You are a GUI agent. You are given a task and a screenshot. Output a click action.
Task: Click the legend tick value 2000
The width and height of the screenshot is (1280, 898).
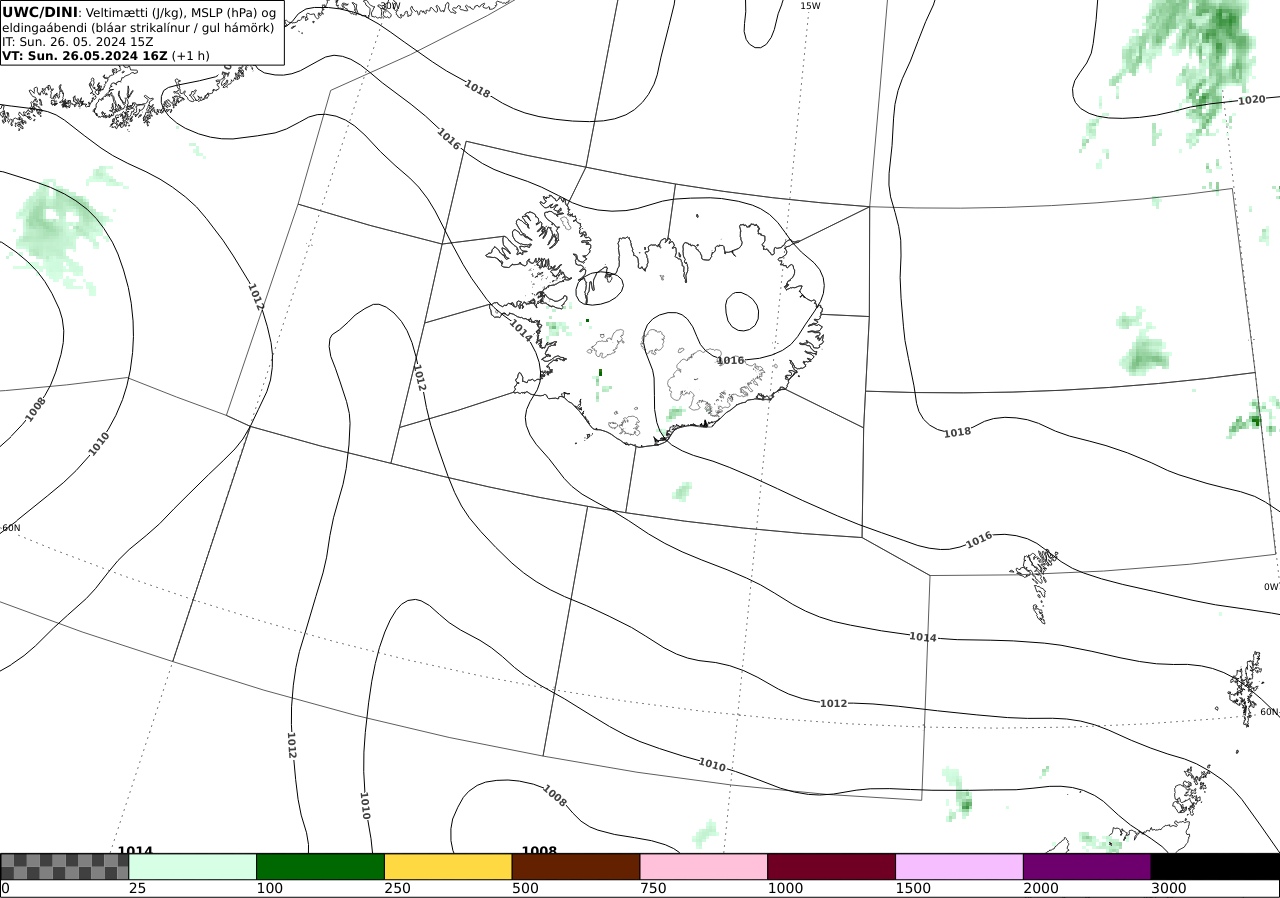(1041, 888)
